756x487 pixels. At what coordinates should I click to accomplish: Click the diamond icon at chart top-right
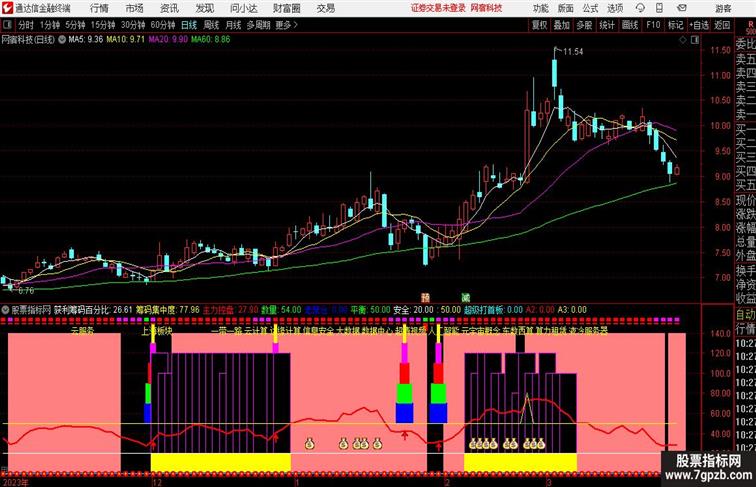[x=683, y=40]
